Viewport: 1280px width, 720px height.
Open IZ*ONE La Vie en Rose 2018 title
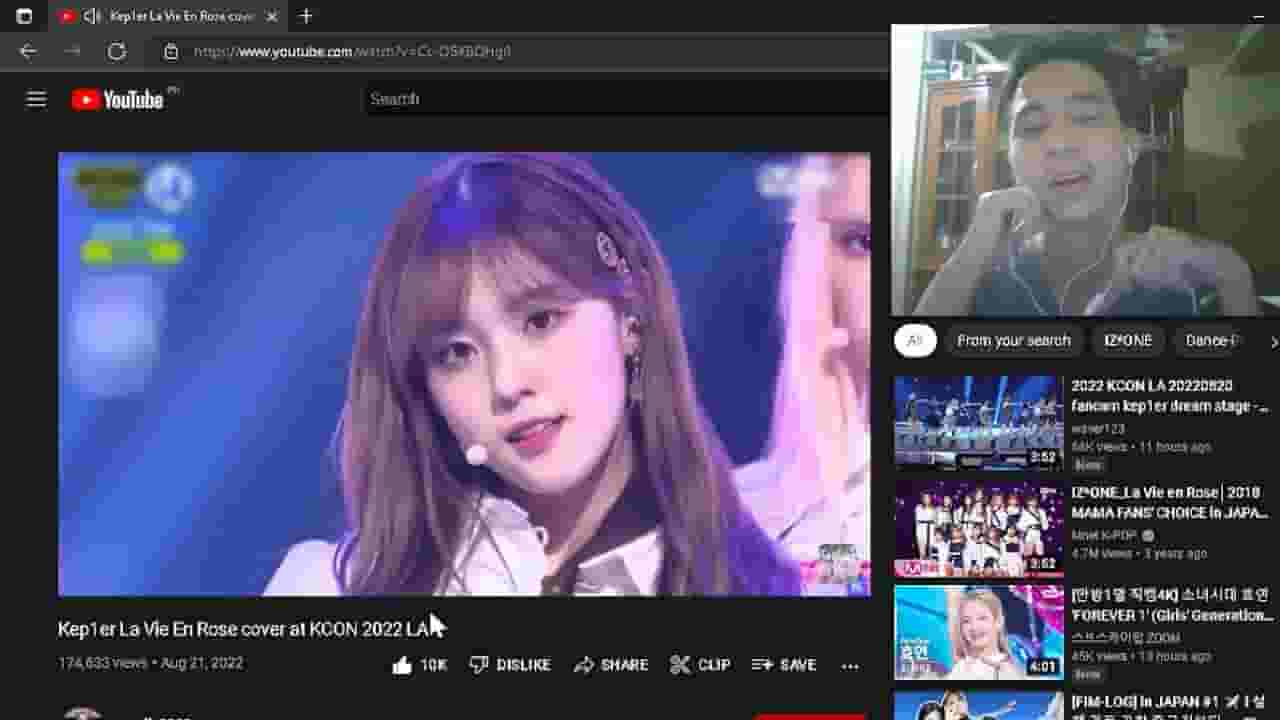tap(1171, 503)
